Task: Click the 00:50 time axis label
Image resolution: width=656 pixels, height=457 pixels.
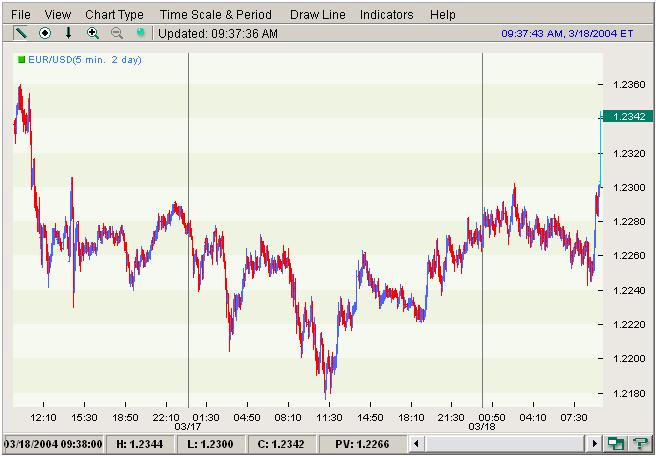Action: tap(492, 418)
